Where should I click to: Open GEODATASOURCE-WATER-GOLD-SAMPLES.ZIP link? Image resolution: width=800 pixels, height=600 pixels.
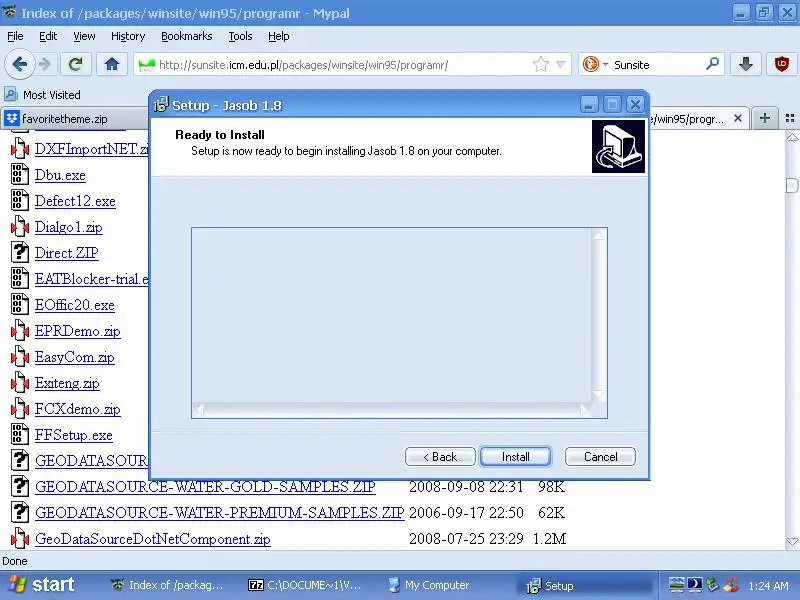tap(205, 487)
